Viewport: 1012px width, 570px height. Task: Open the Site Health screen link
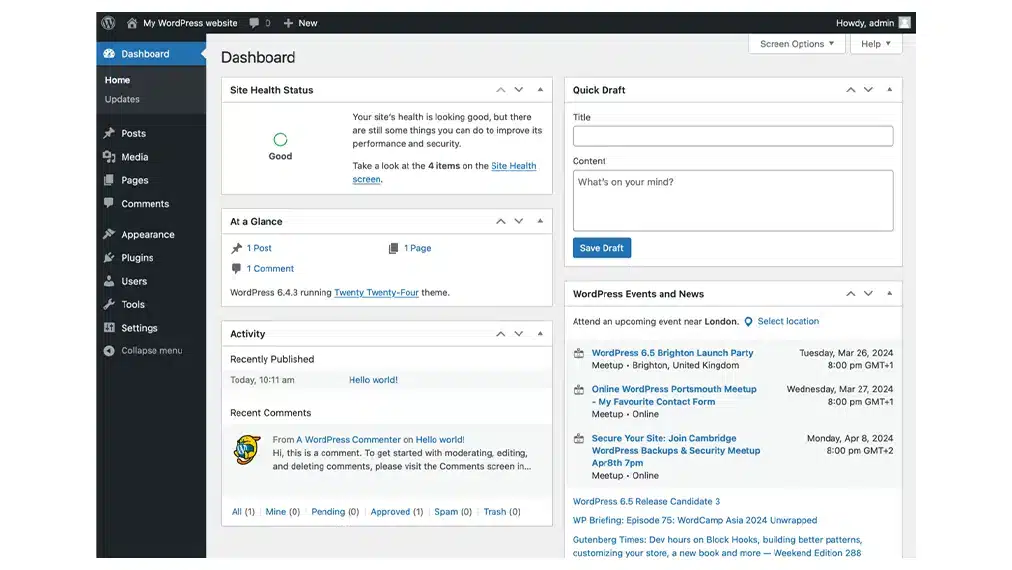pos(444,172)
